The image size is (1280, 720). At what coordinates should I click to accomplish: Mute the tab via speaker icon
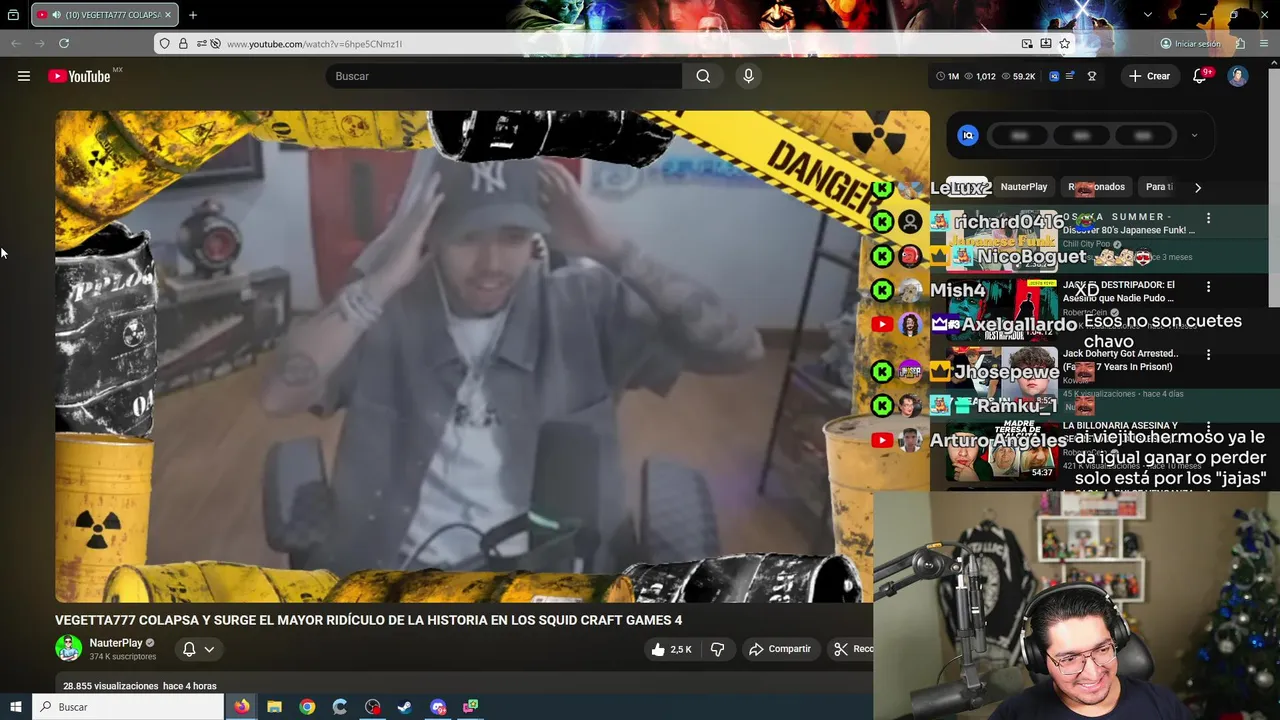pyautogui.click(x=55, y=15)
